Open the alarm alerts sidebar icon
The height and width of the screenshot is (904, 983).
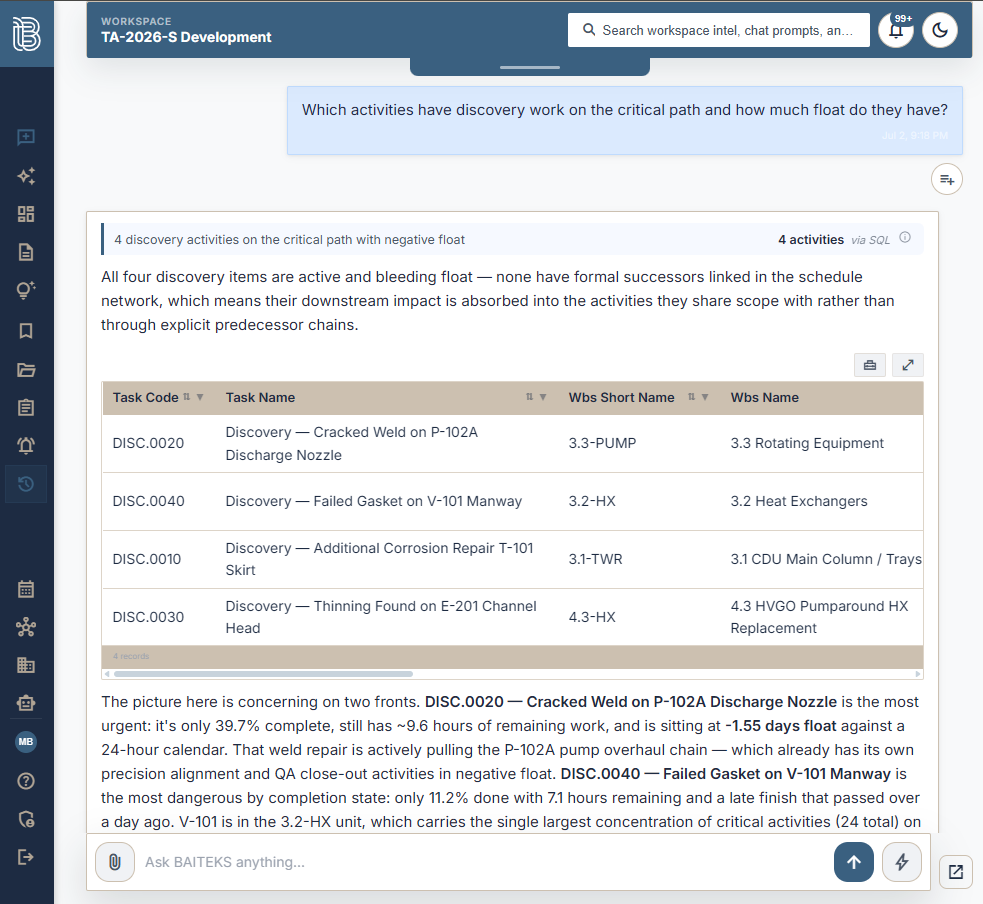pyautogui.click(x=26, y=446)
